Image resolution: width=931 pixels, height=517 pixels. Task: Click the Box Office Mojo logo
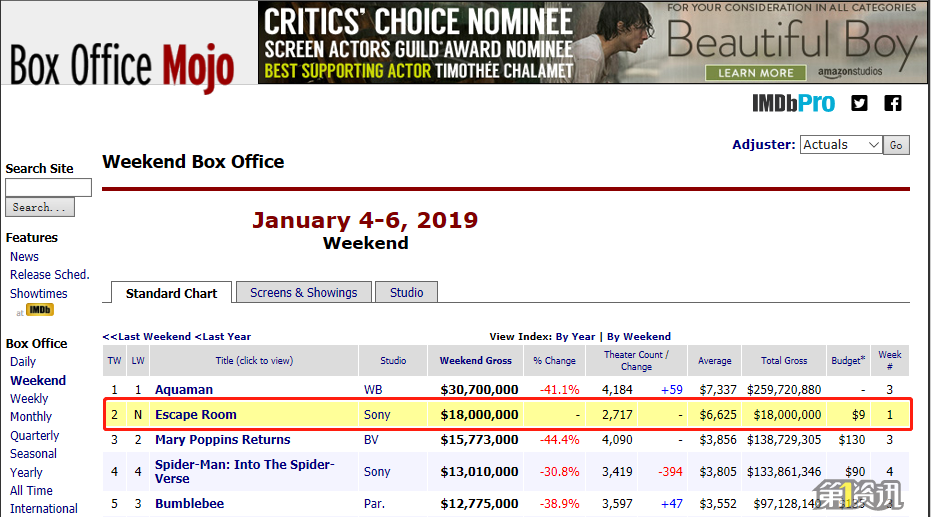click(122, 65)
